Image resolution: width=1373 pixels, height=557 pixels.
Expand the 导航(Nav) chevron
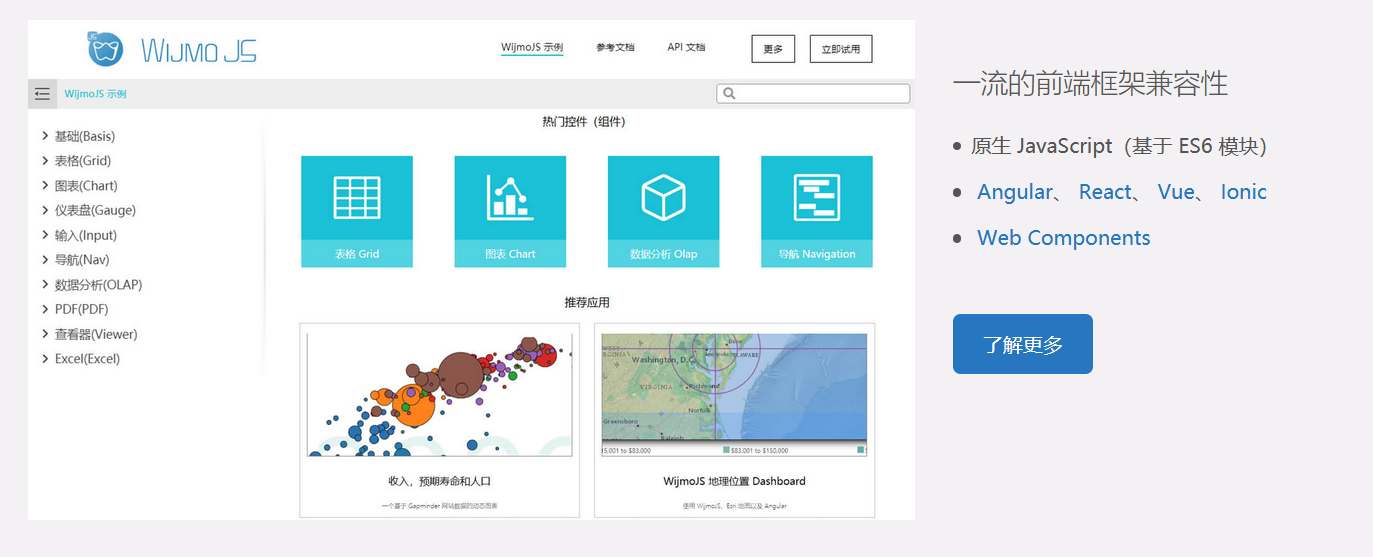46,260
